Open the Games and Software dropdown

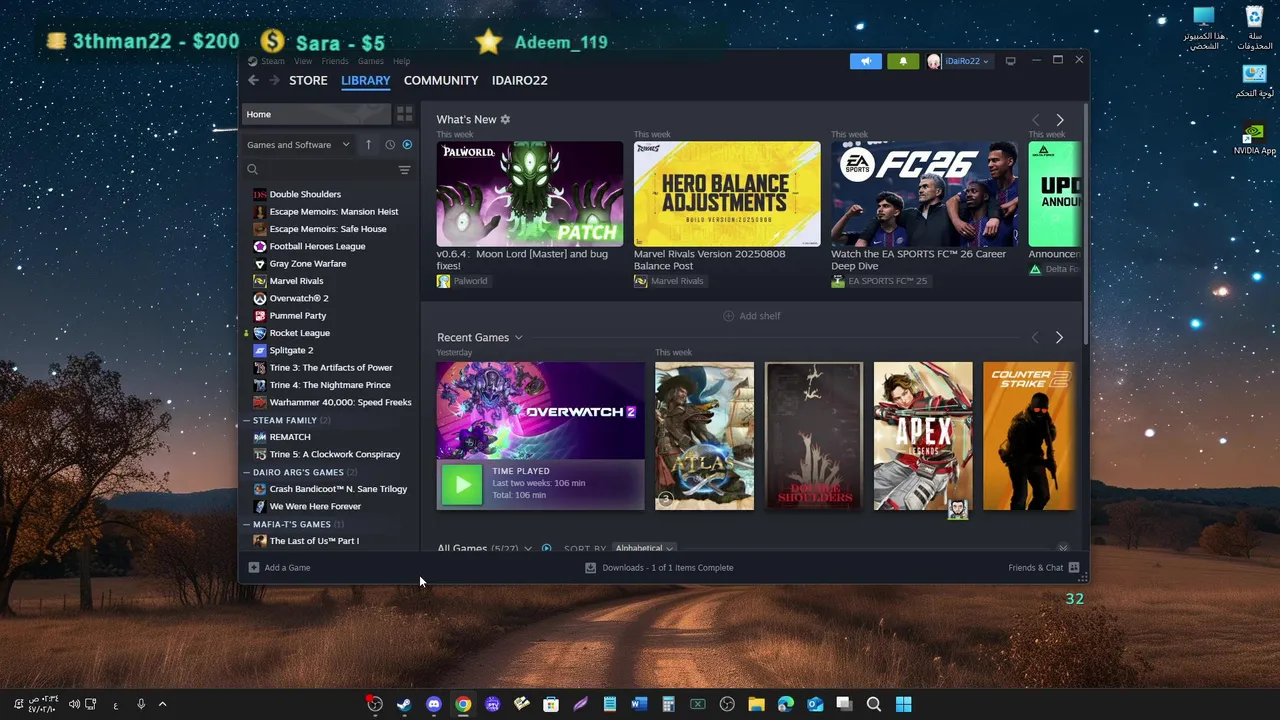click(x=299, y=145)
